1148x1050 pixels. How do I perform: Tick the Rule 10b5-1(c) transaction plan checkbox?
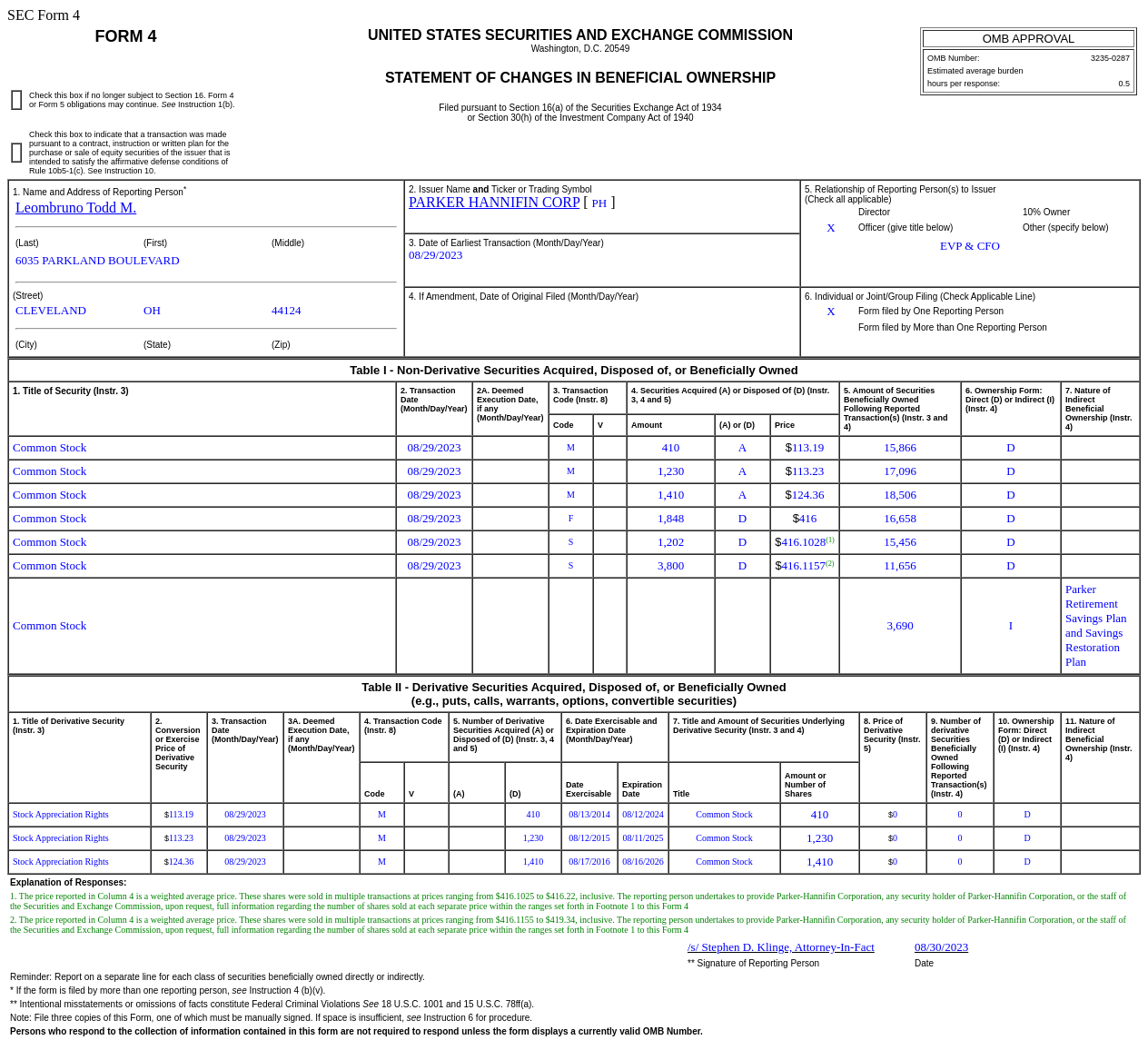16,153
